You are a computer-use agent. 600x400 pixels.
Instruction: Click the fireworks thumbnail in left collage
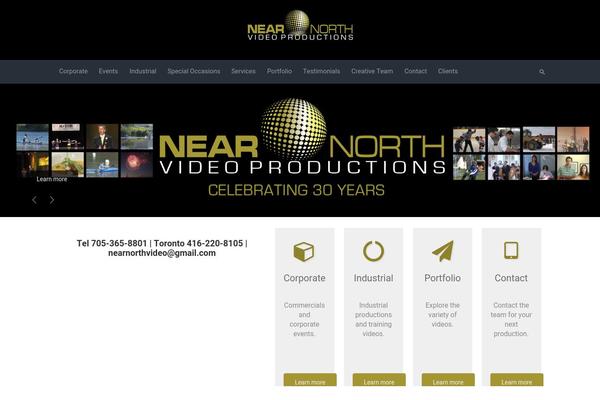pyautogui.click(x=137, y=165)
